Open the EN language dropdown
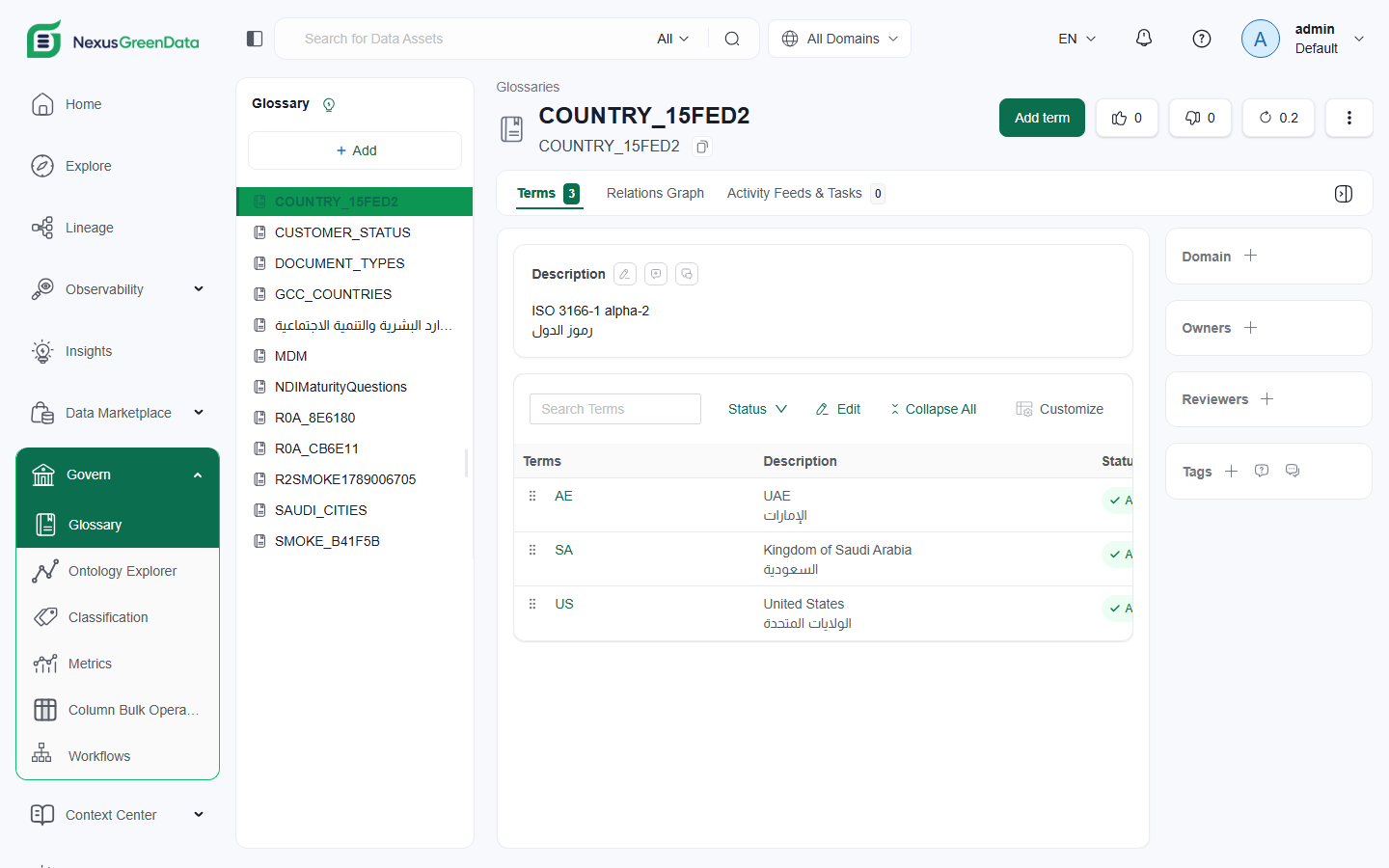The height and width of the screenshot is (868, 1389). click(1077, 39)
